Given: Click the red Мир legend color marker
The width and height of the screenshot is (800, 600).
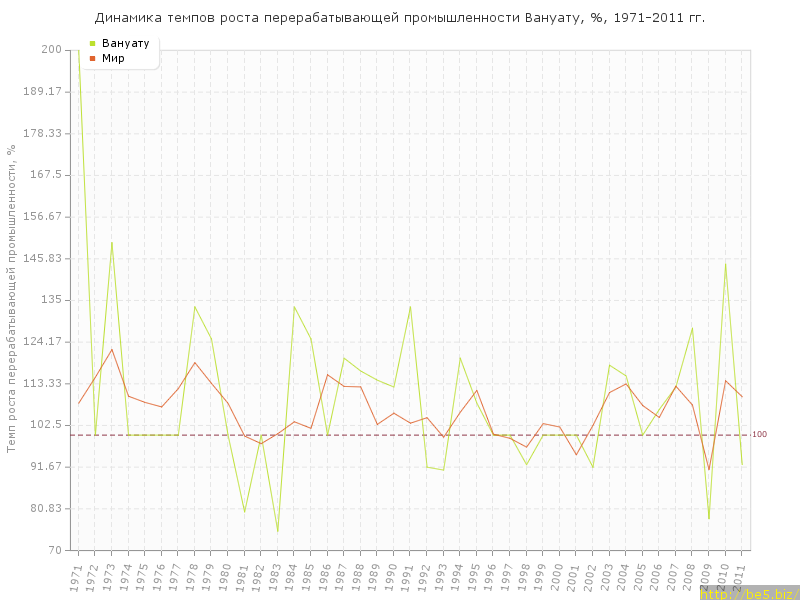Looking at the screenshot, I should [93, 59].
